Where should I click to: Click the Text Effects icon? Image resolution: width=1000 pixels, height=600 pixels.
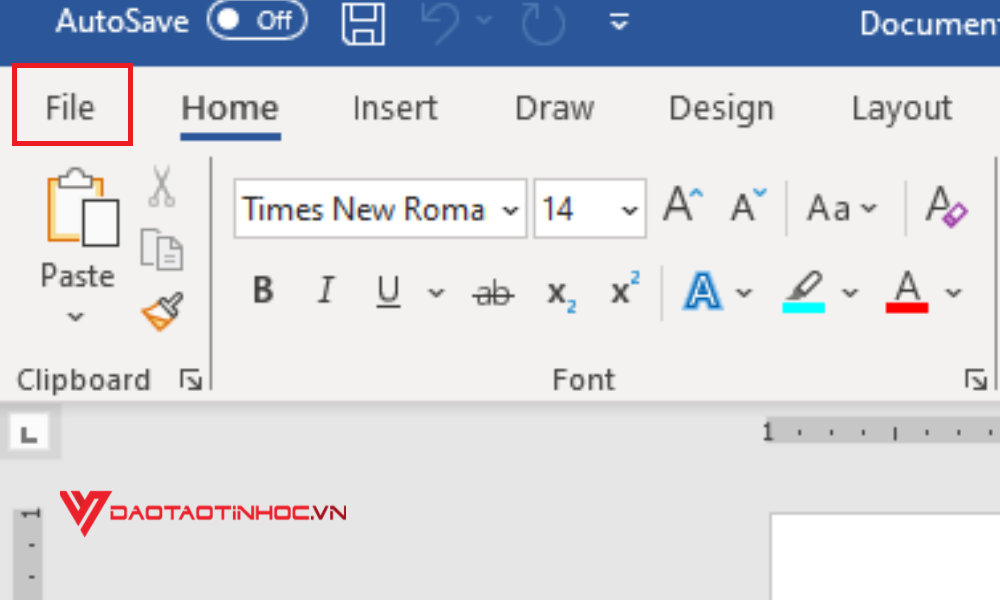pyautogui.click(x=704, y=291)
